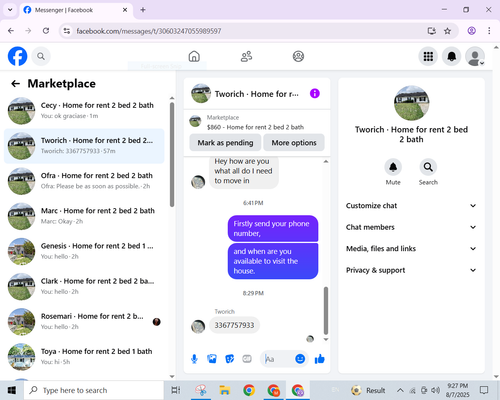The height and width of the screenshot is (400, 500).
Task: Click the Facebook logo icon
Action: (17, 56)
